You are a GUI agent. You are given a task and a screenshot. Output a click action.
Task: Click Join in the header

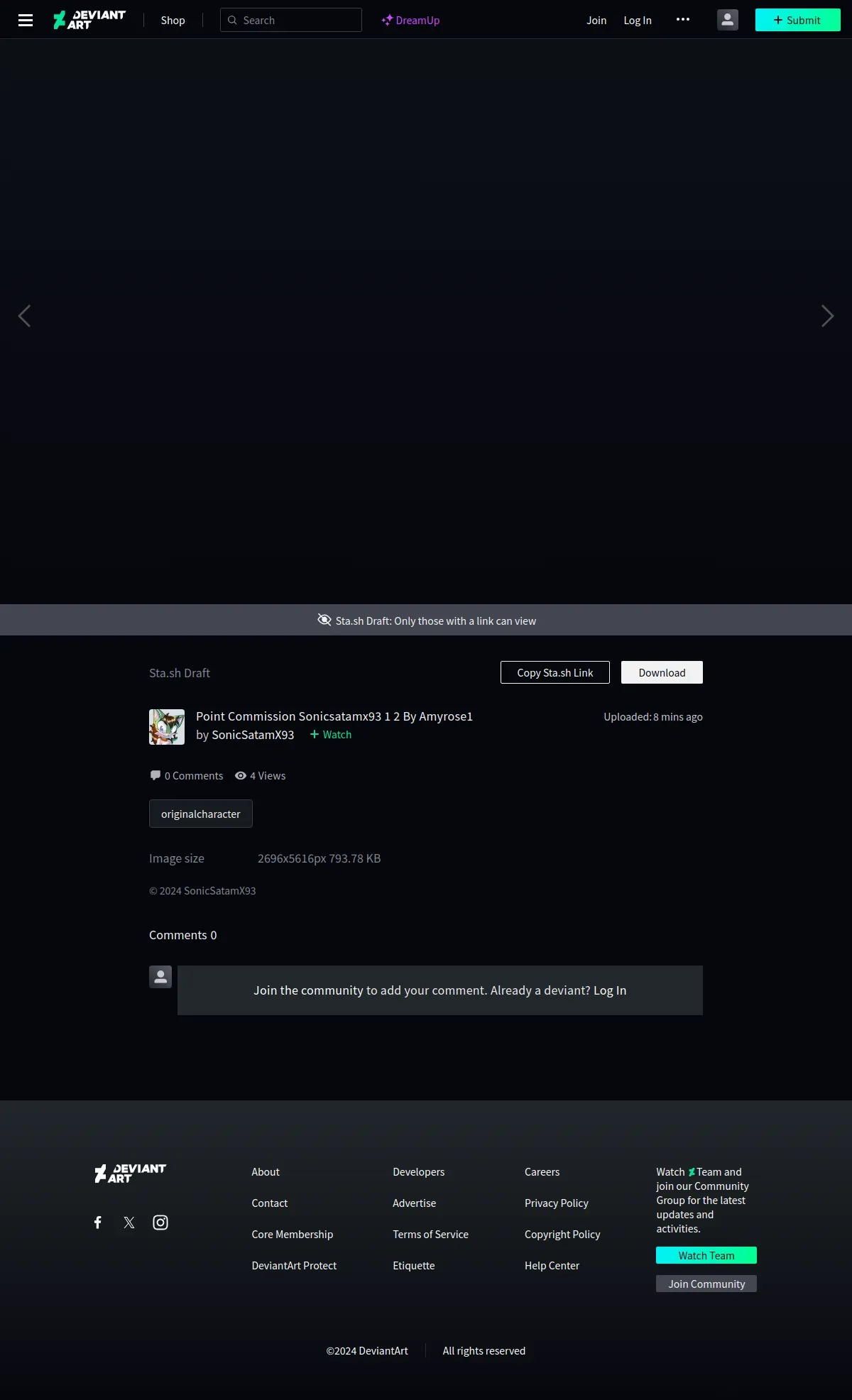click(x=596, y=21)
